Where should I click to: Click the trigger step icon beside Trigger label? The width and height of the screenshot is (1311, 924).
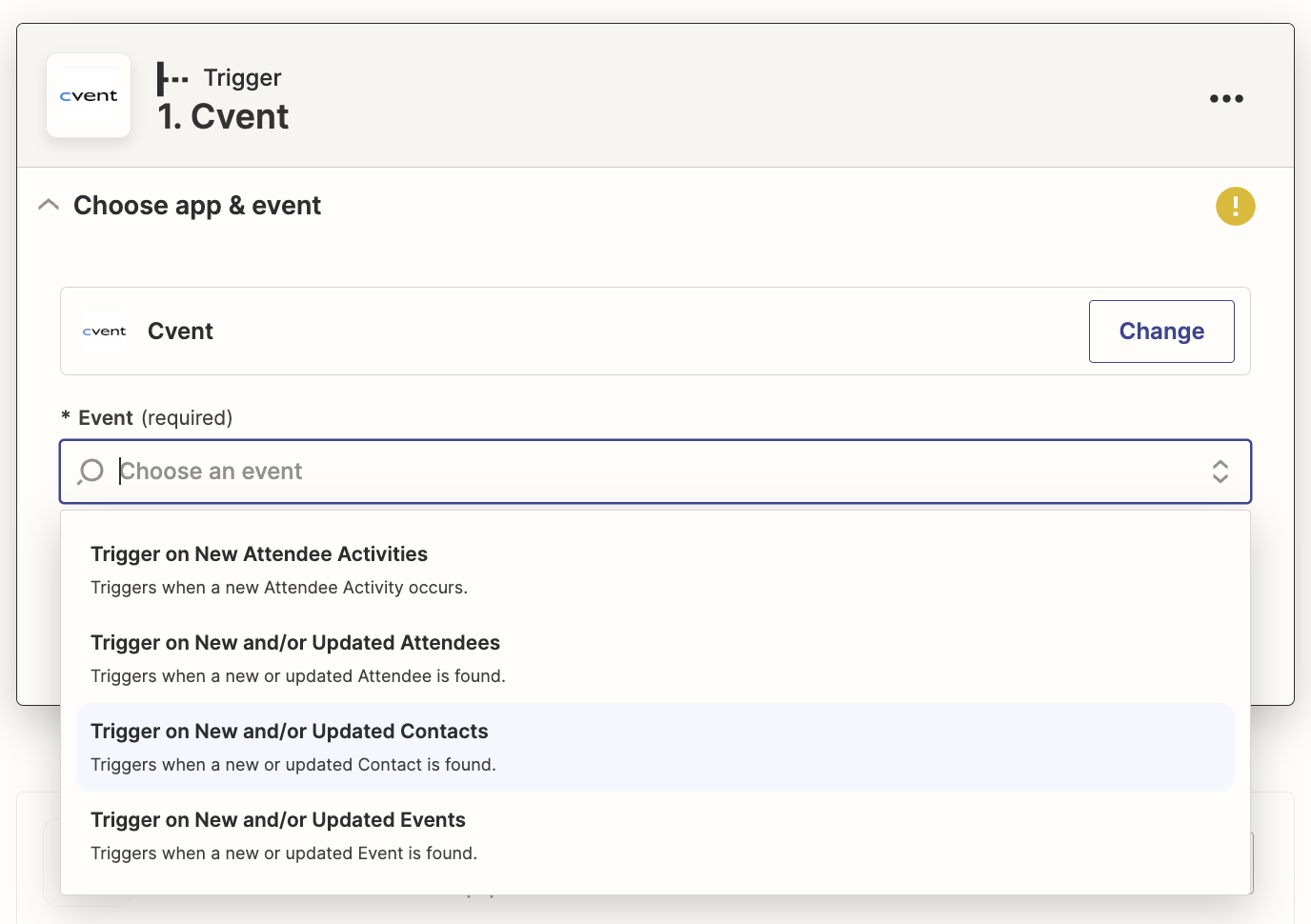[172, 78]
